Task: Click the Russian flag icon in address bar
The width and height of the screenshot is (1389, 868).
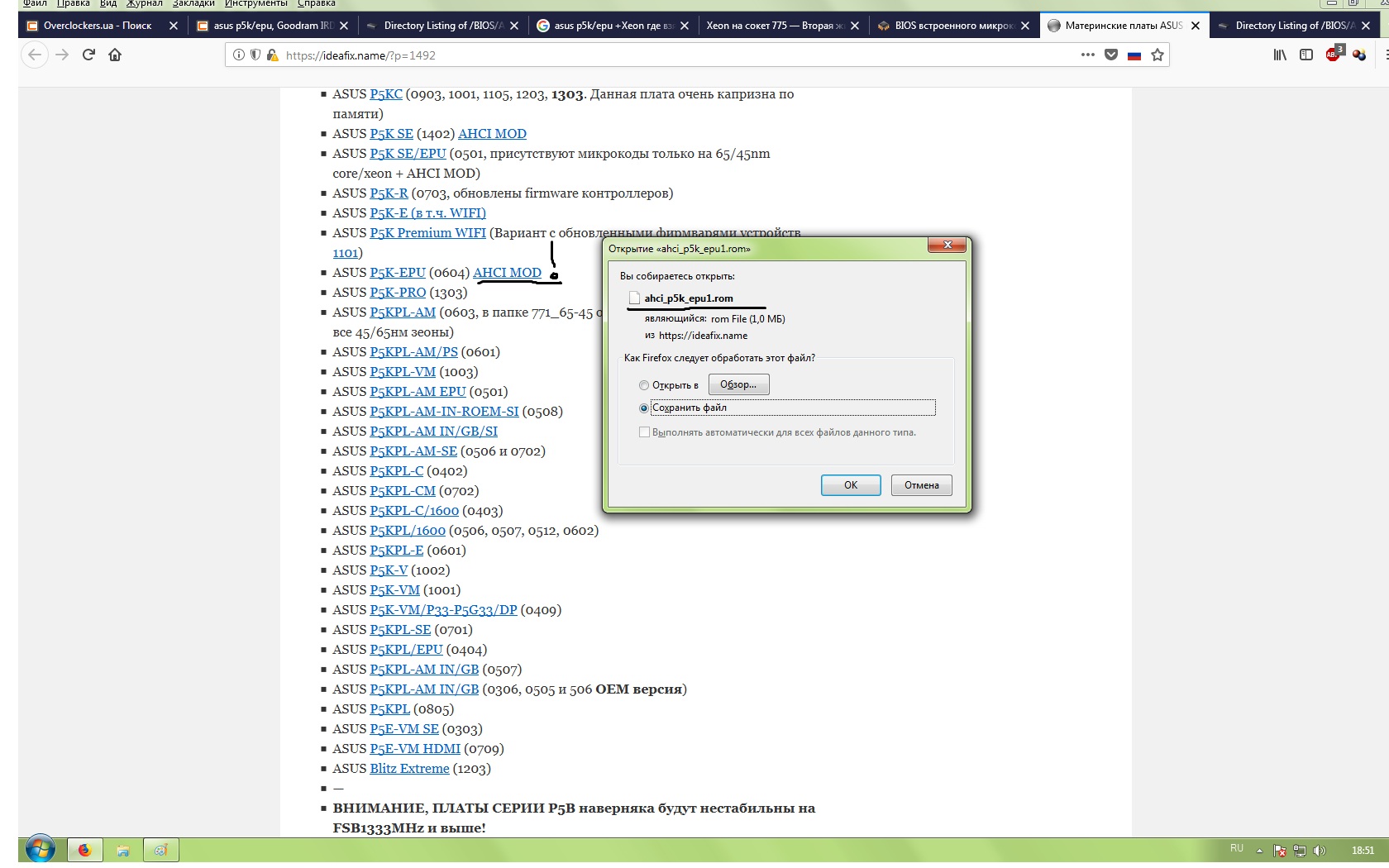Action: pos(1134,55)
